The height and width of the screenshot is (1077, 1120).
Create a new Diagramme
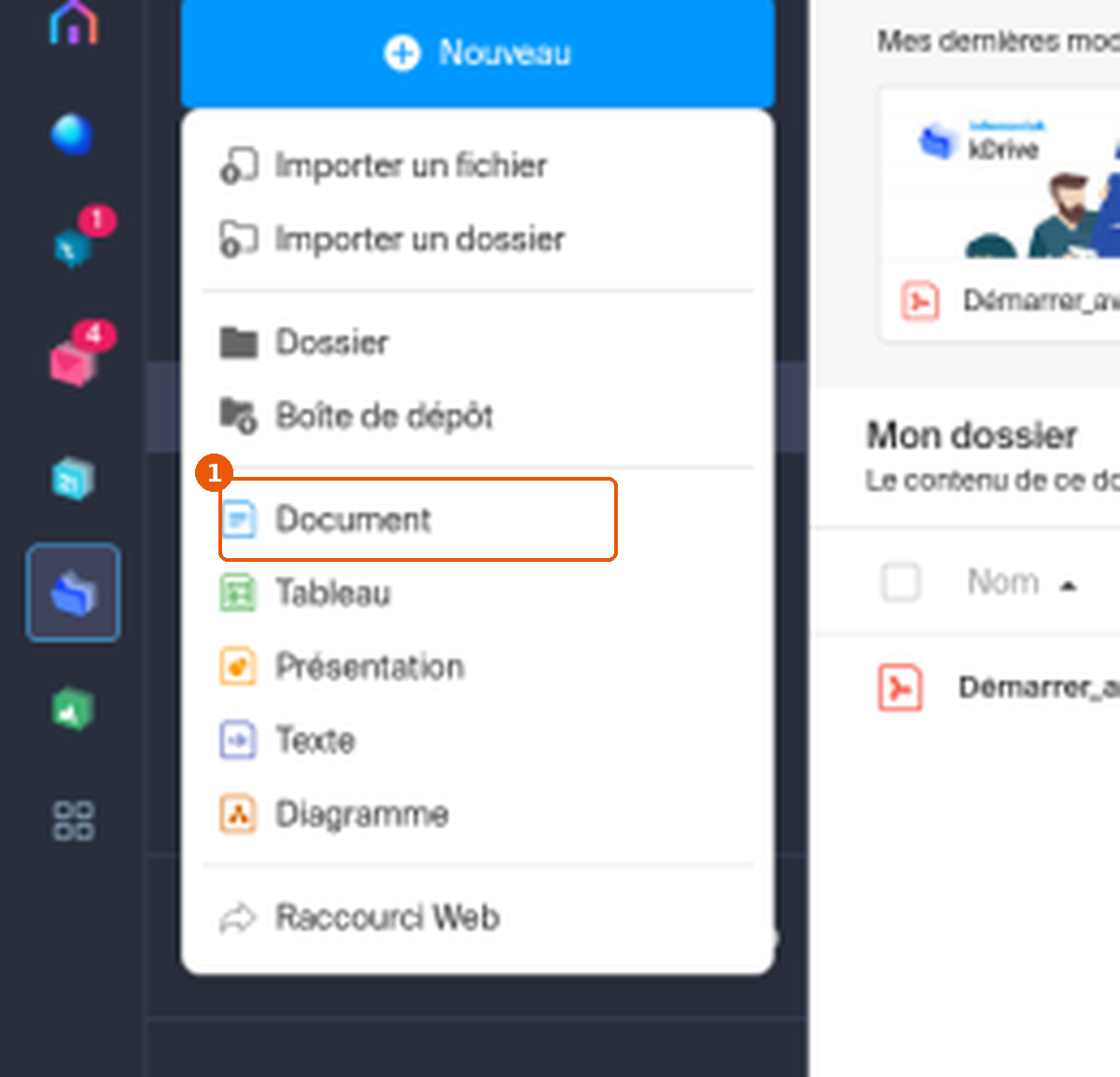(x=478, y=814)
